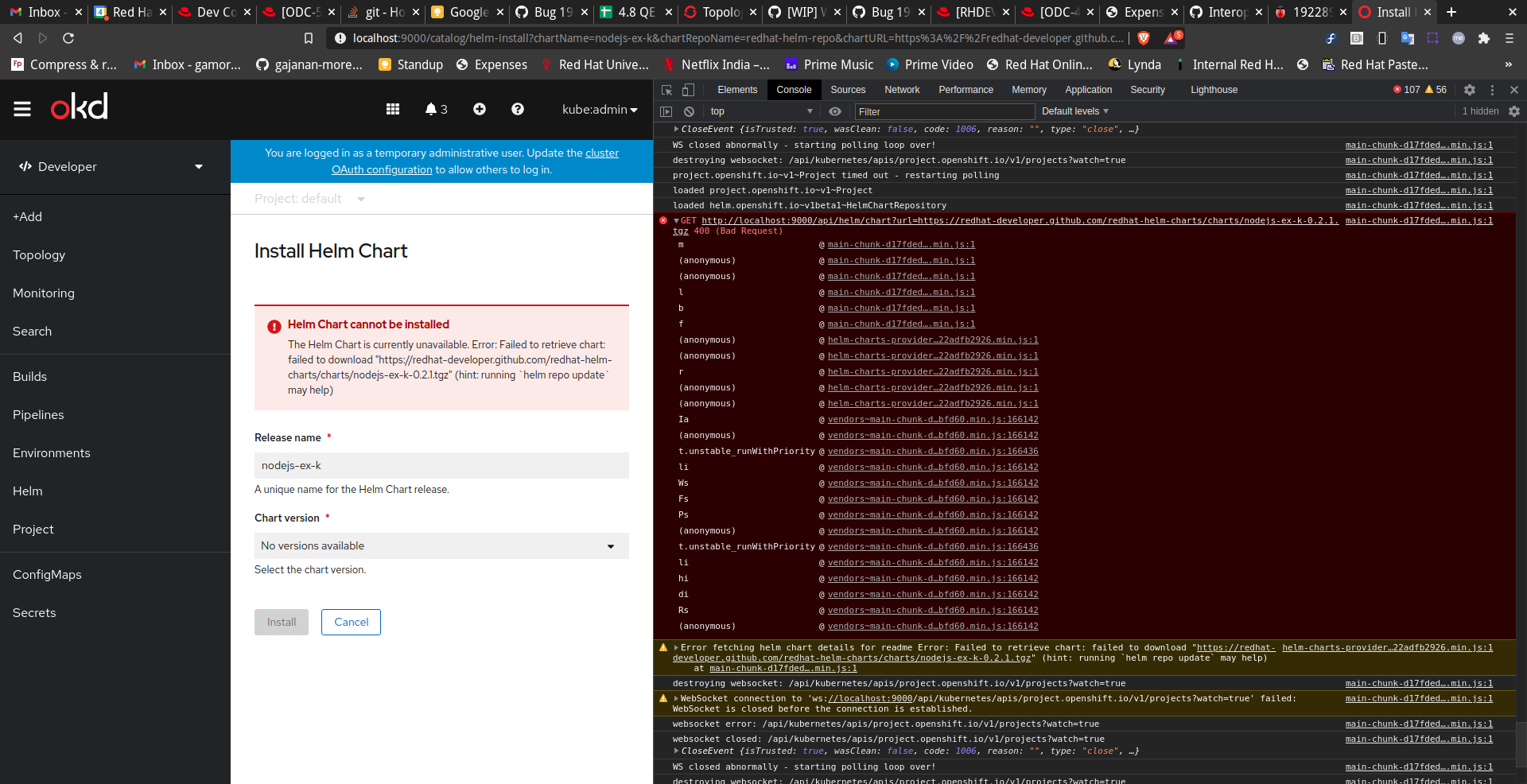Click the red error count 107 indicator
This screenshot has height=784, width=1527.
(x=1406, y=90)
